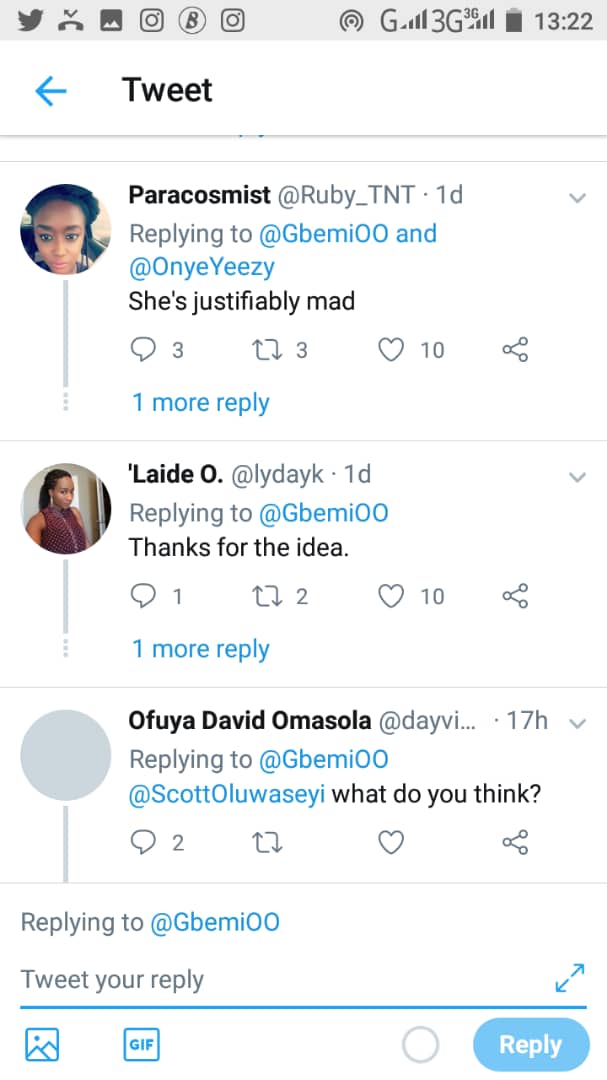Image resolution: width=607 pixels, height=1080 pixels.
Task: Attach a photo using image icon
Action: [x=42, y=1044]
